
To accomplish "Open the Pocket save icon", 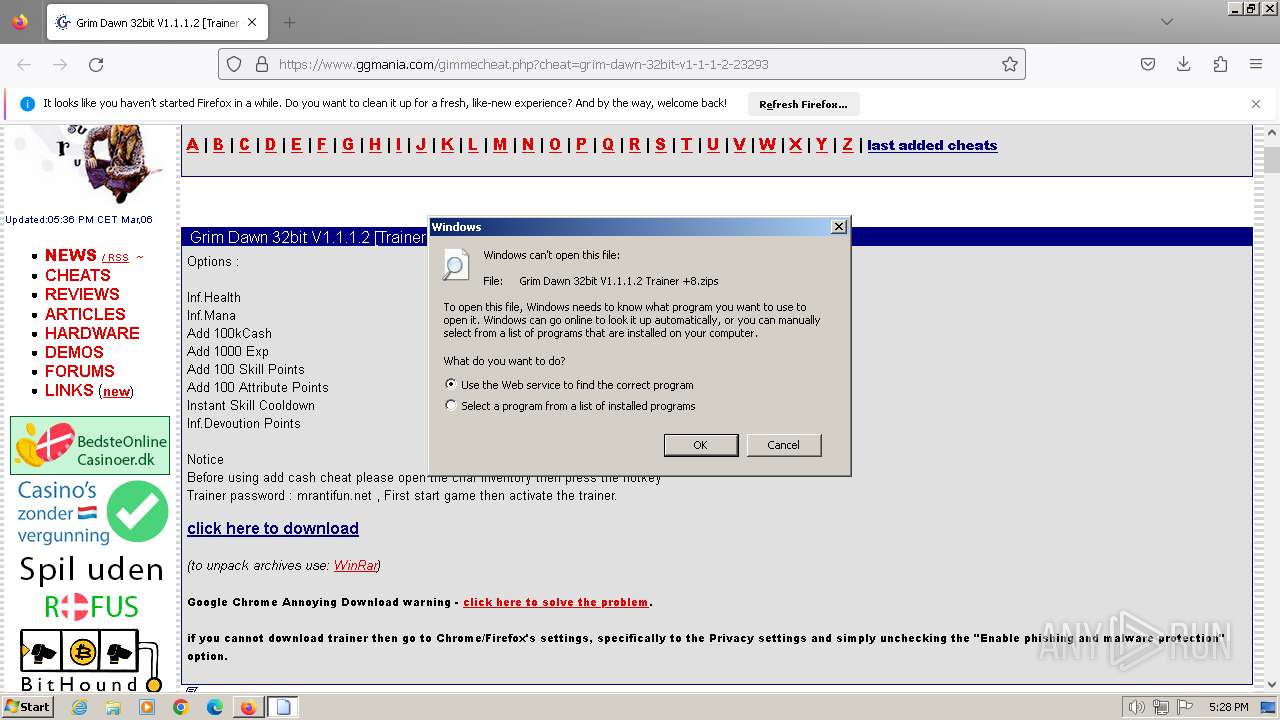I will [x=1148, y=64].
